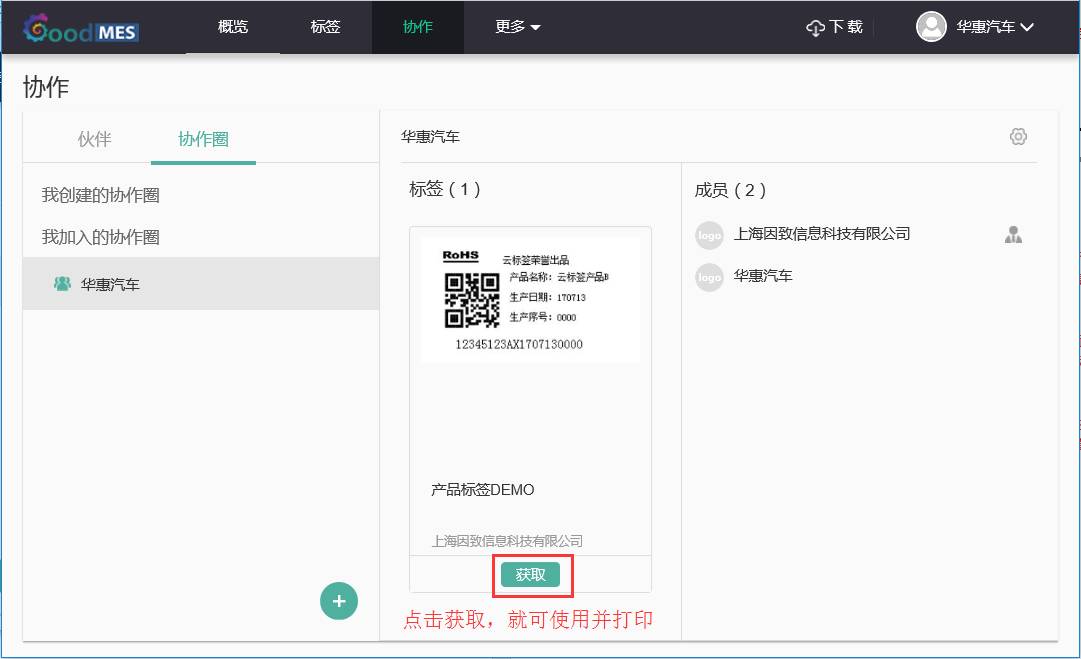Click logo avatar of member 华惠汽车
1081x659 pixels.
[709, 277]
